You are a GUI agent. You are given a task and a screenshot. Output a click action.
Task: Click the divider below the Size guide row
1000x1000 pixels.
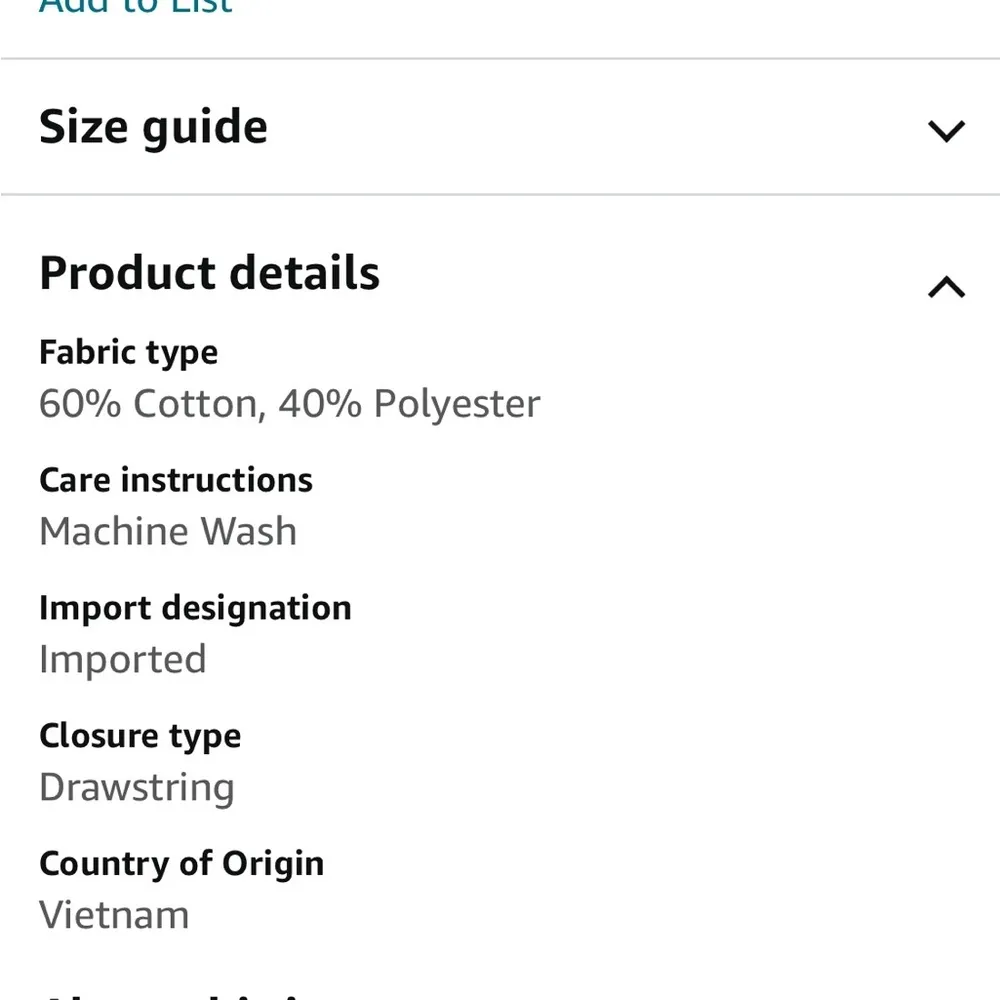[500, 194]
